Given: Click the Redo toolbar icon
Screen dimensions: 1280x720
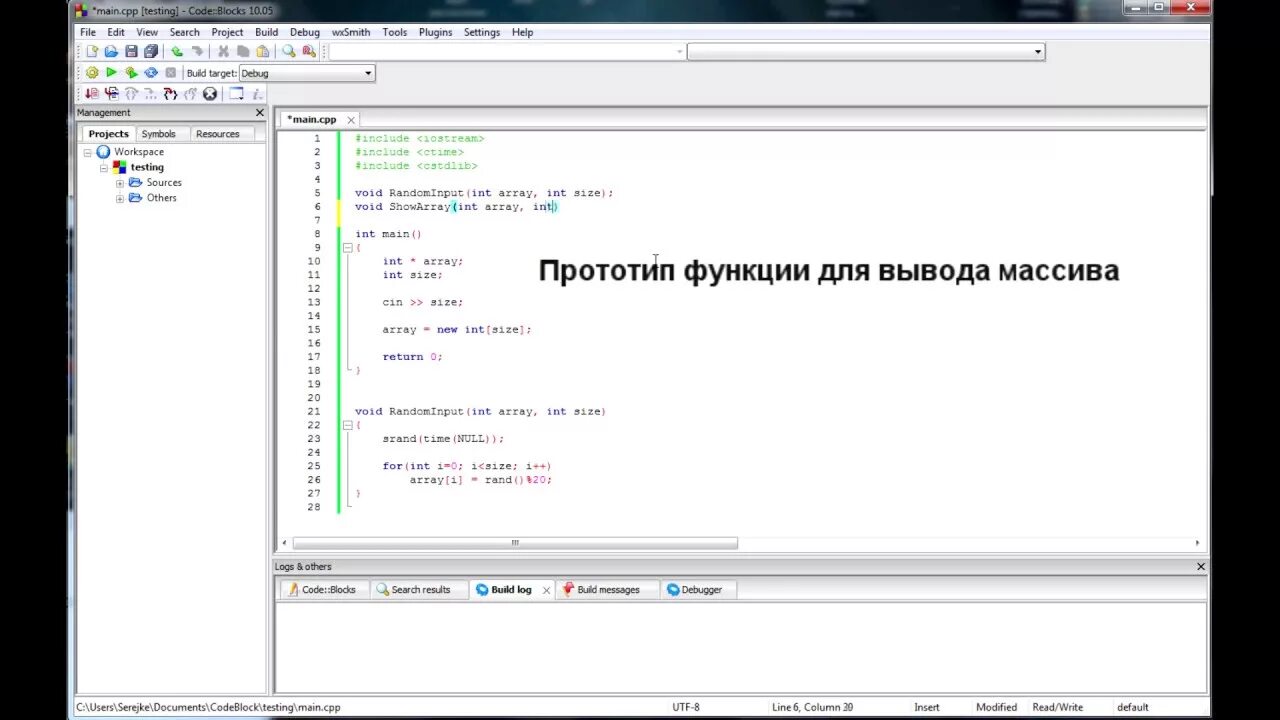Looking at the screenshot, I should coord(197,51).
